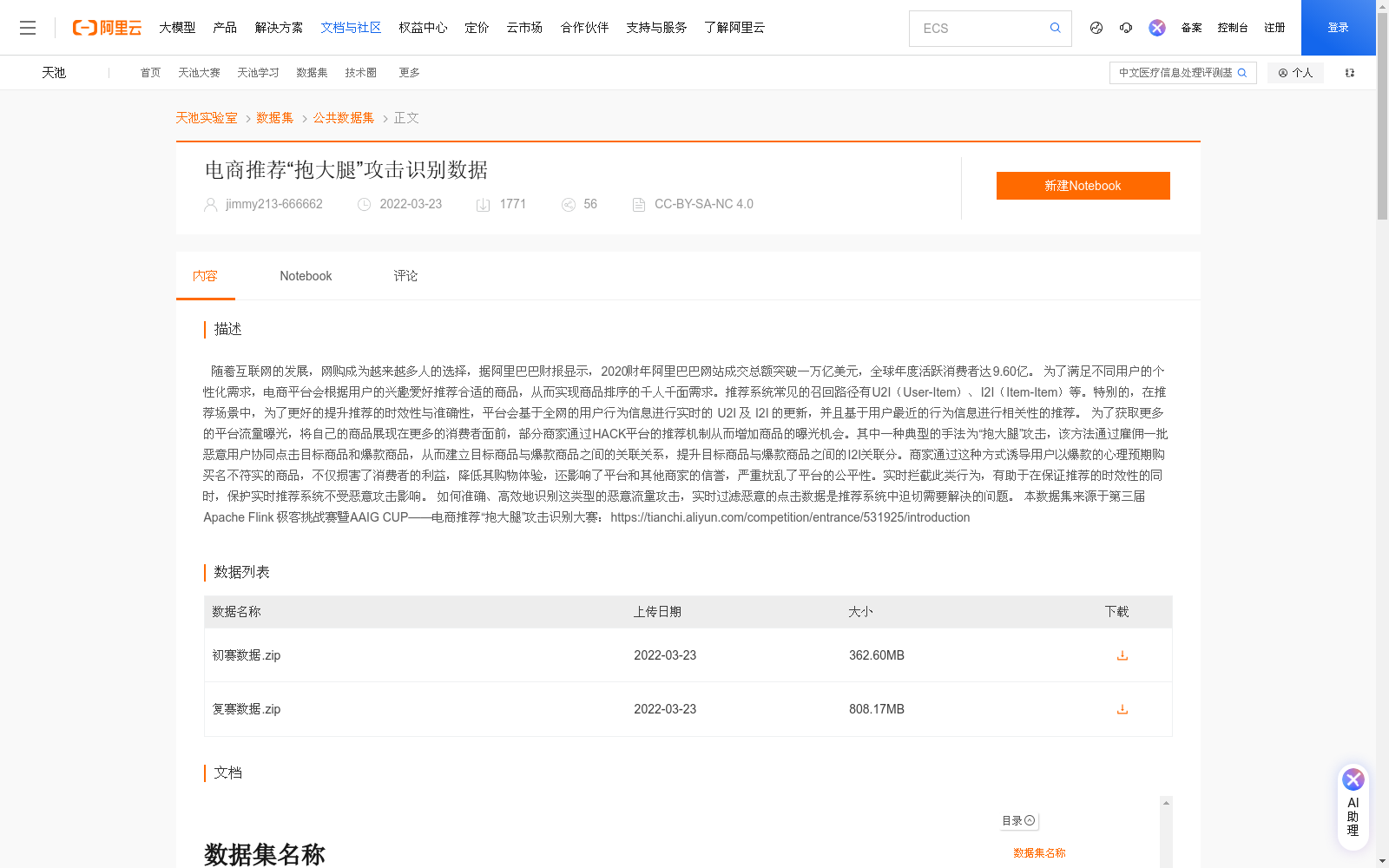
Task: Click the 注册 link
Action: click(1274, 28)
